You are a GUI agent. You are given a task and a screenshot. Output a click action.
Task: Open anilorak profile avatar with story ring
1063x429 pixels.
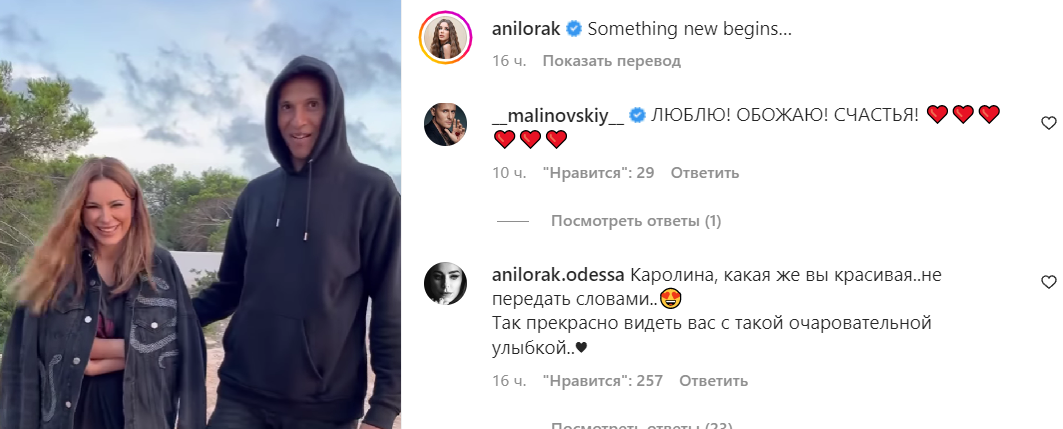click(445, 37)
